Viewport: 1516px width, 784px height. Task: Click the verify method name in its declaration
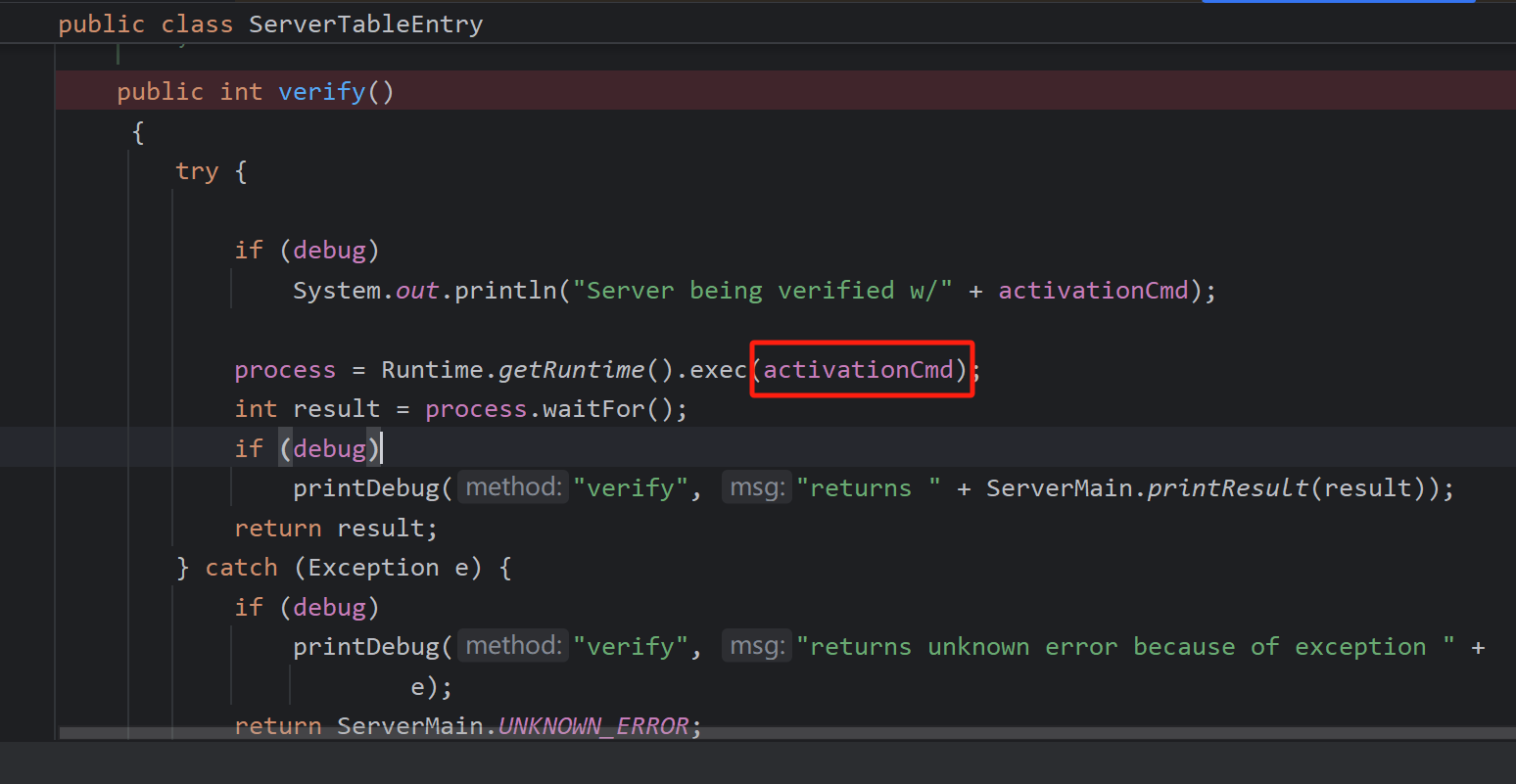(322, 92)
